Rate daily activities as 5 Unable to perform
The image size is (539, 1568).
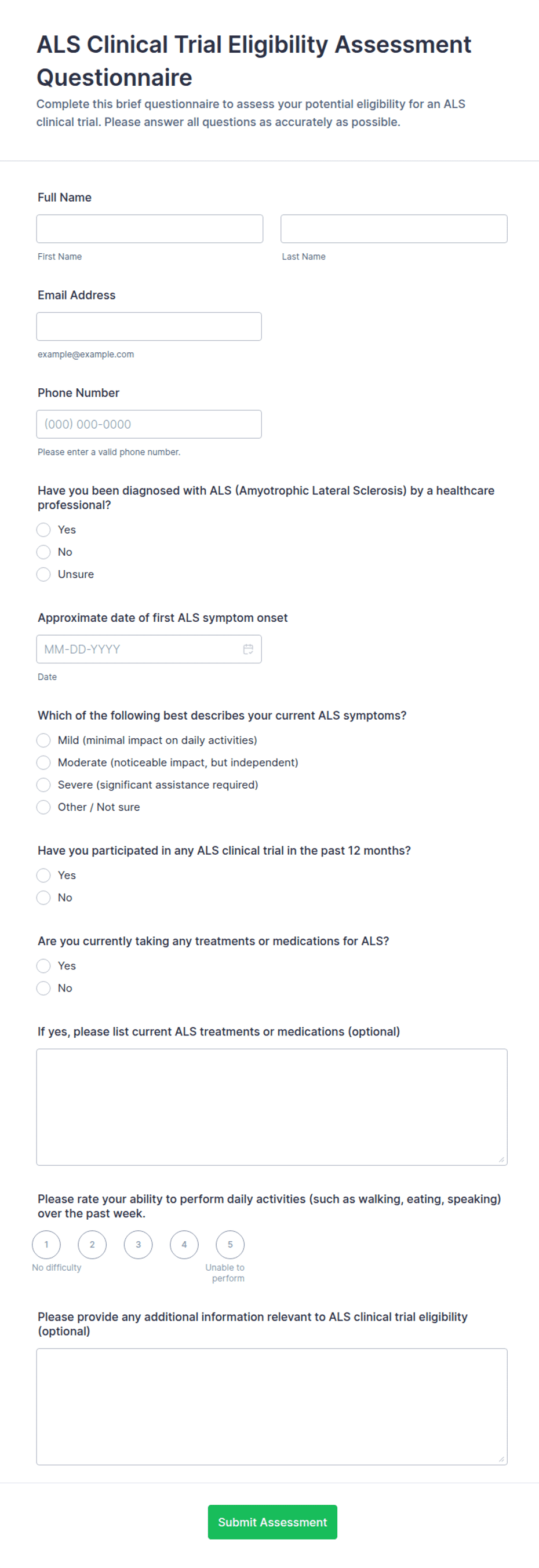point(230,1245)
